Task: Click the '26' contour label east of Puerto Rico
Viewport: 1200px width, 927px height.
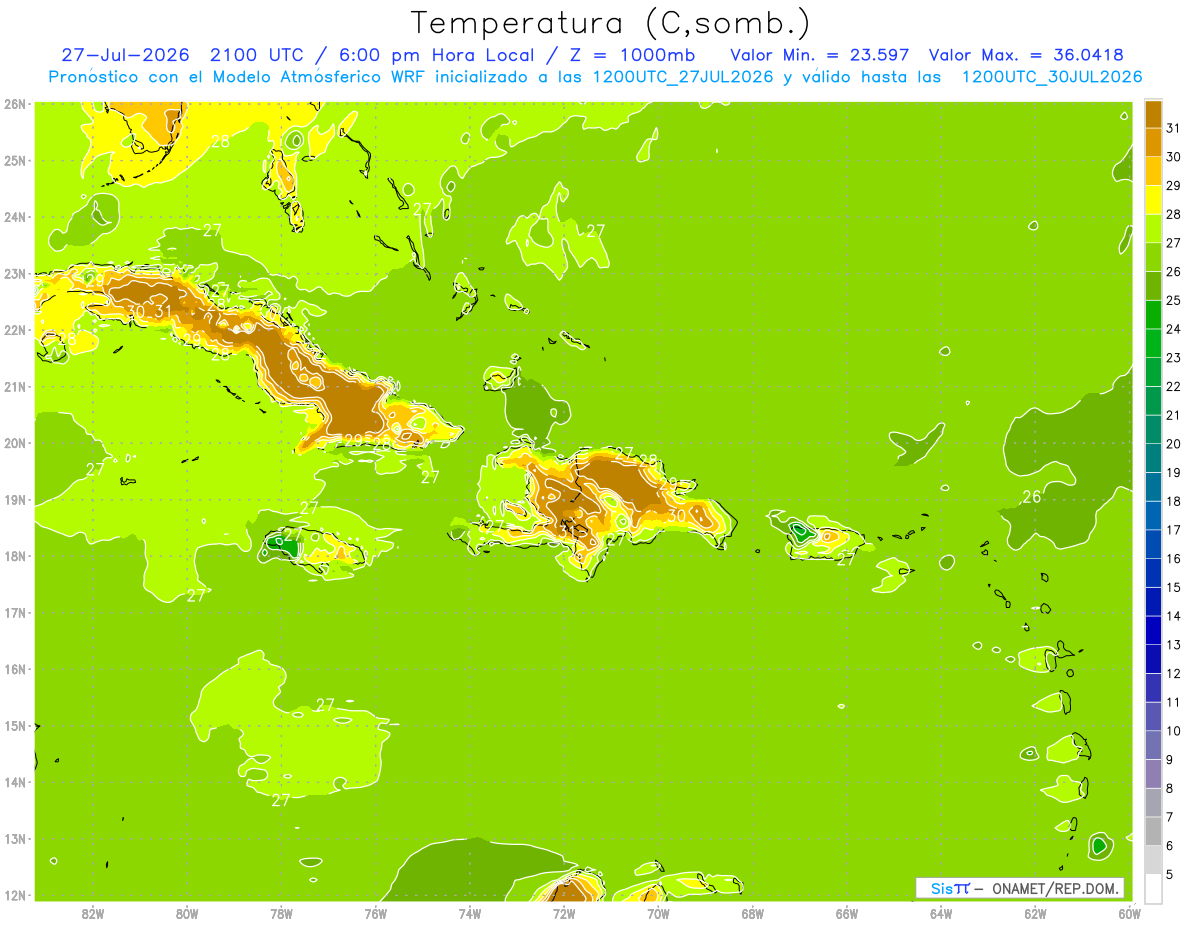Action: click(1031, 497)
